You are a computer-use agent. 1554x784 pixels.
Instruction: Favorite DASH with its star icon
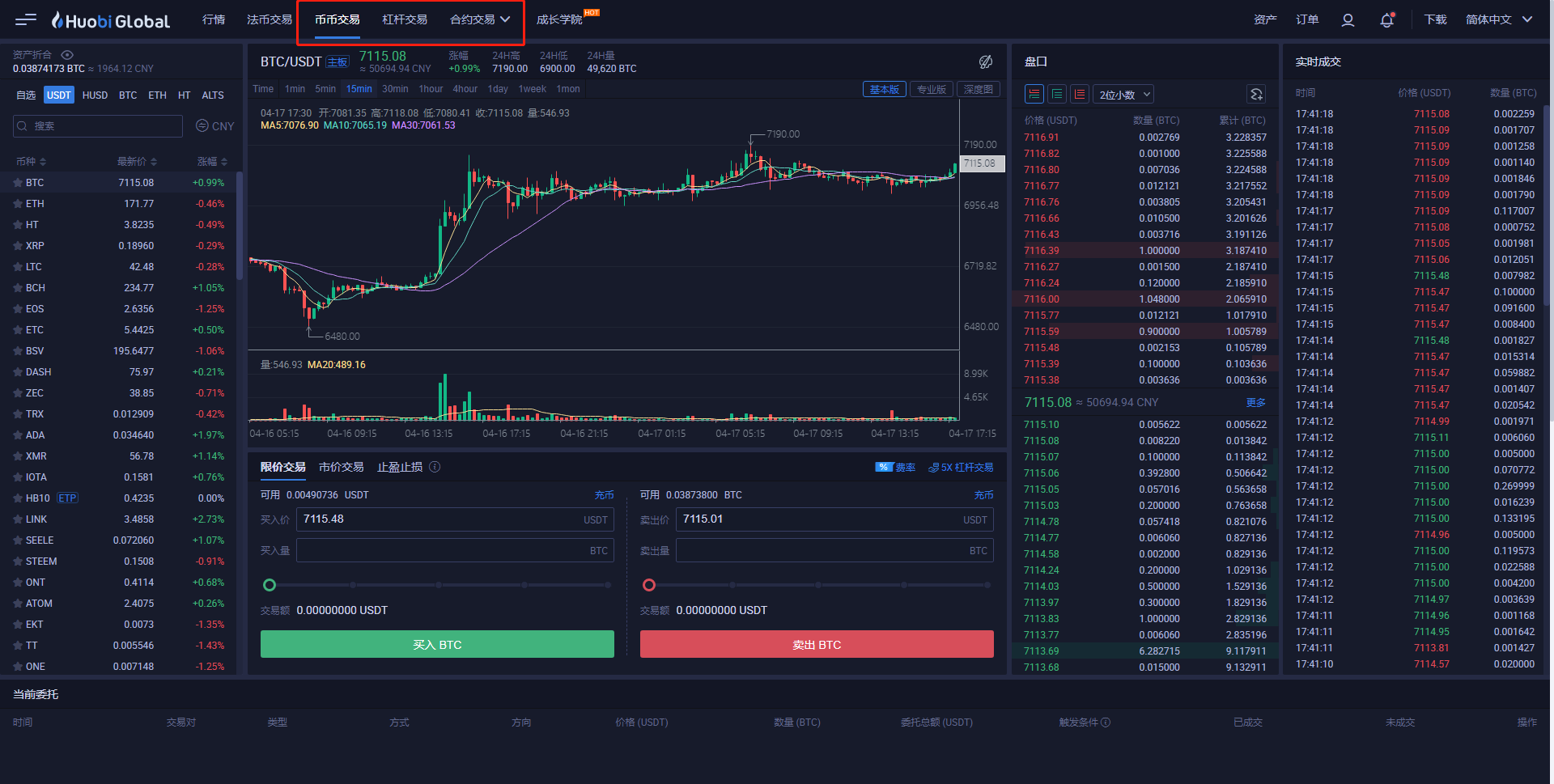coord(18,372)
